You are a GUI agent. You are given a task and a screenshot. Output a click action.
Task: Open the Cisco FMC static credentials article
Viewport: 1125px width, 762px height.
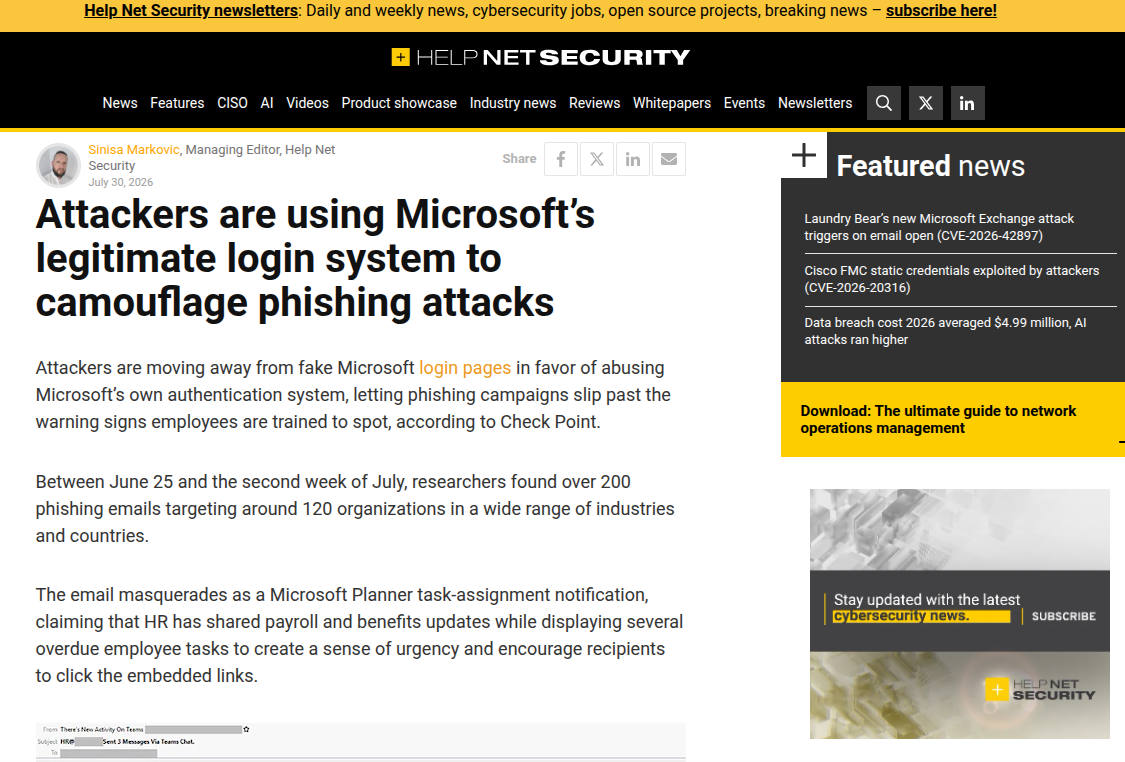click(x=951, y=279)
